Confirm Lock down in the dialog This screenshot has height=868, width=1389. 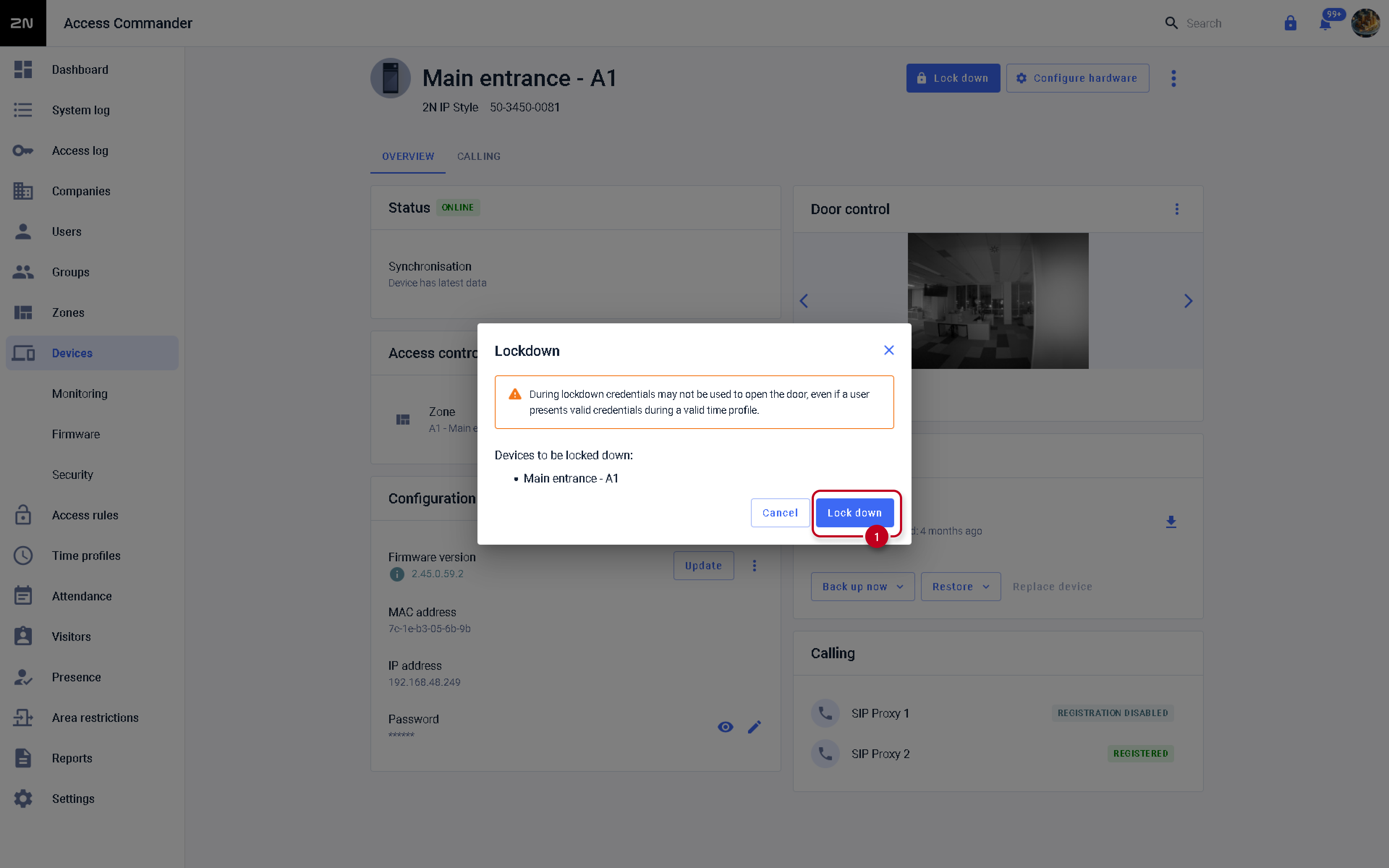point(855,512)
